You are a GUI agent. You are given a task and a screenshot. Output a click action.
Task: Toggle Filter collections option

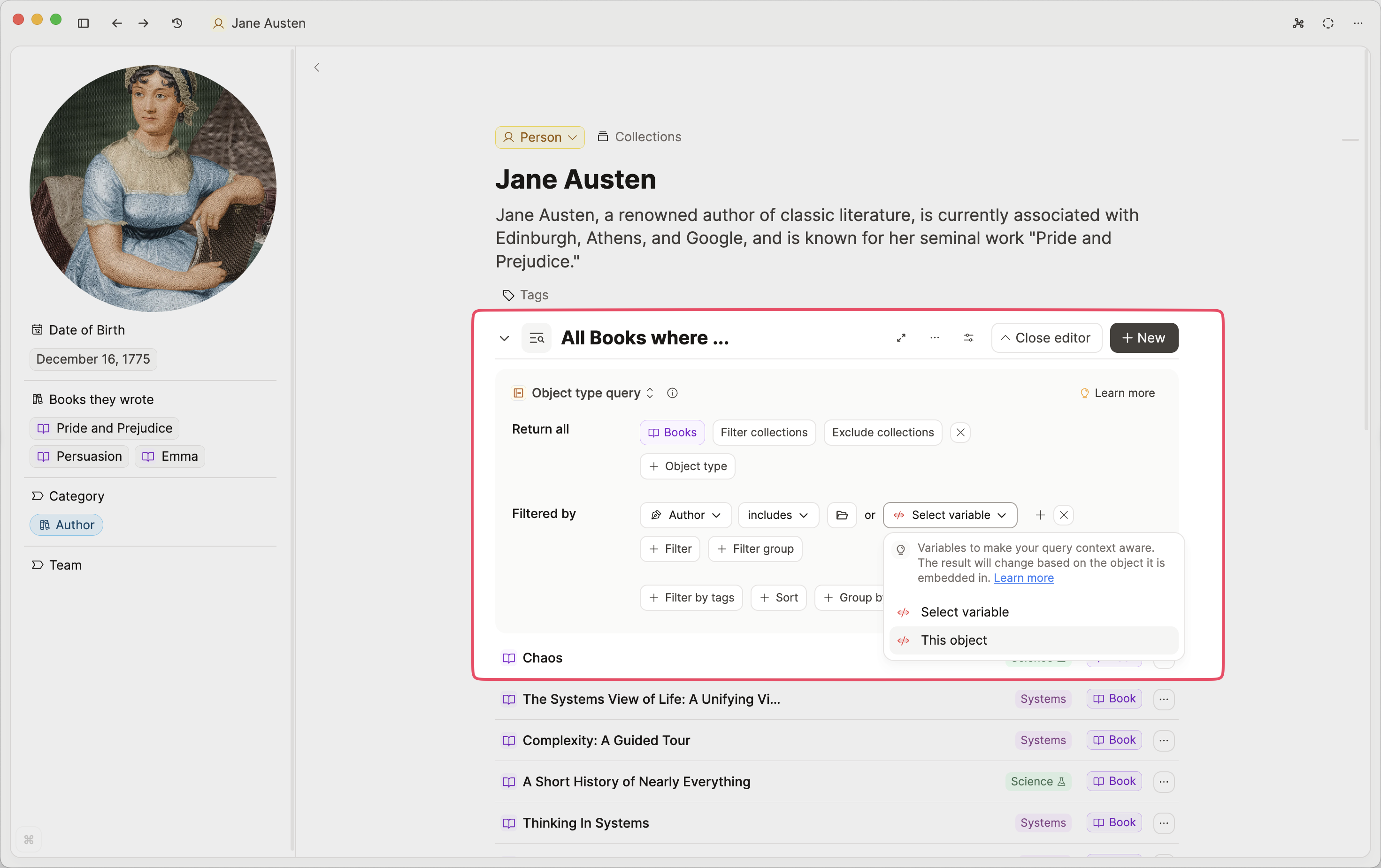coord(763,432)
